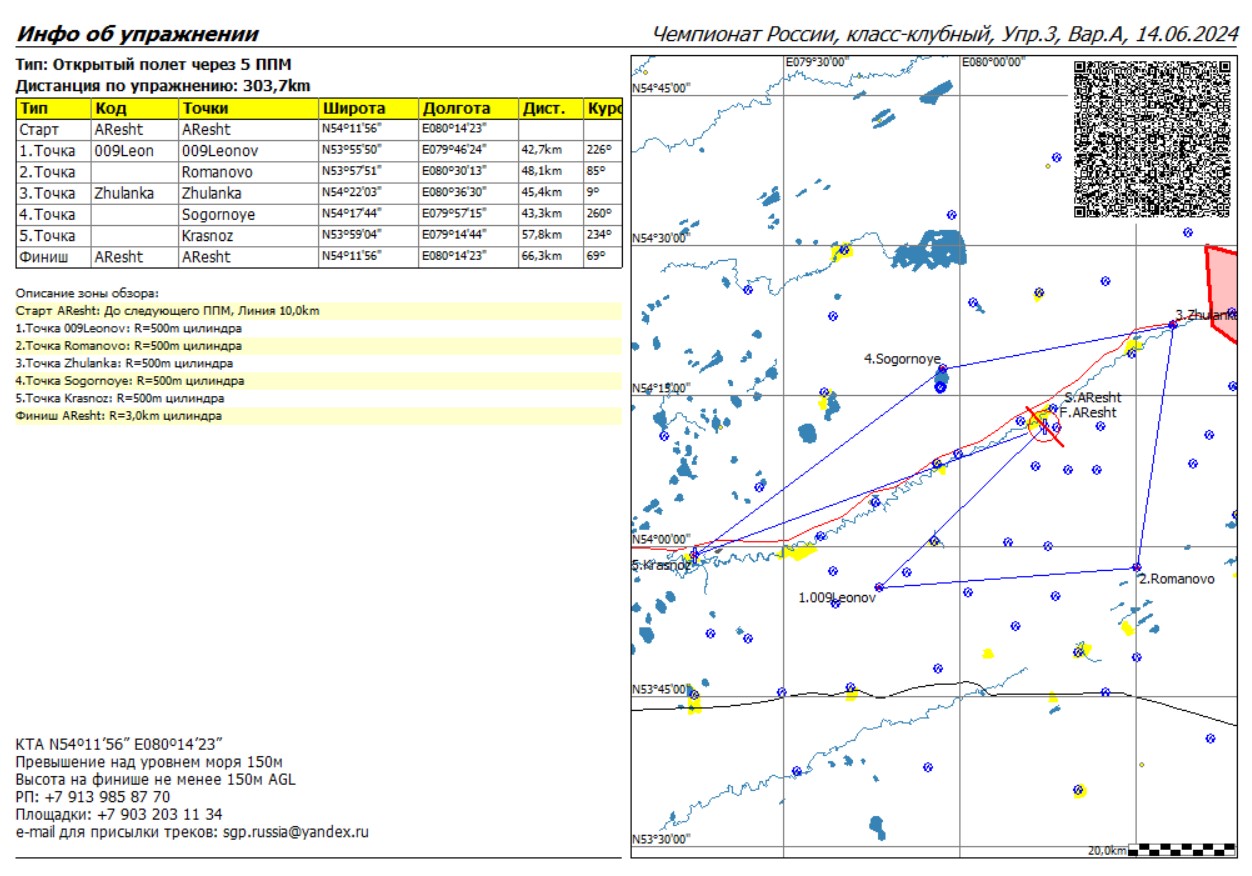Click the large blue lake near N54°30'
This screenshot has width=1252, height=876.
pos(930,251)
